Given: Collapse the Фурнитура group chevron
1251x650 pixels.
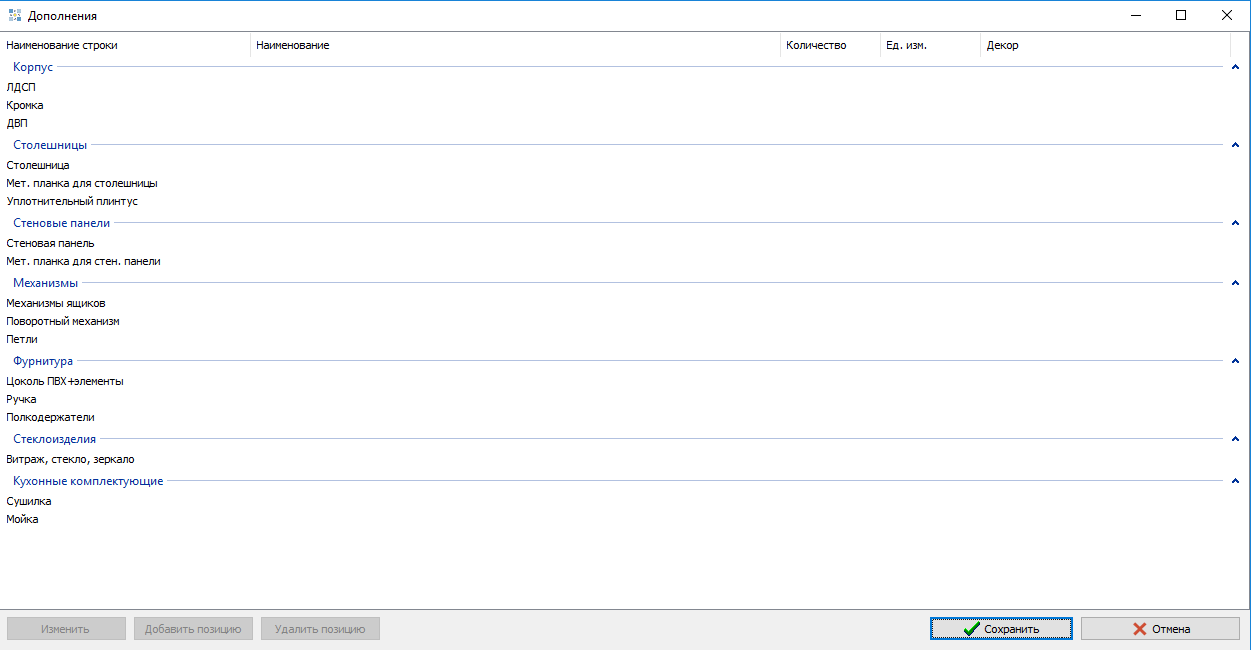Looking at the screenshot, I should point(1236,361).
